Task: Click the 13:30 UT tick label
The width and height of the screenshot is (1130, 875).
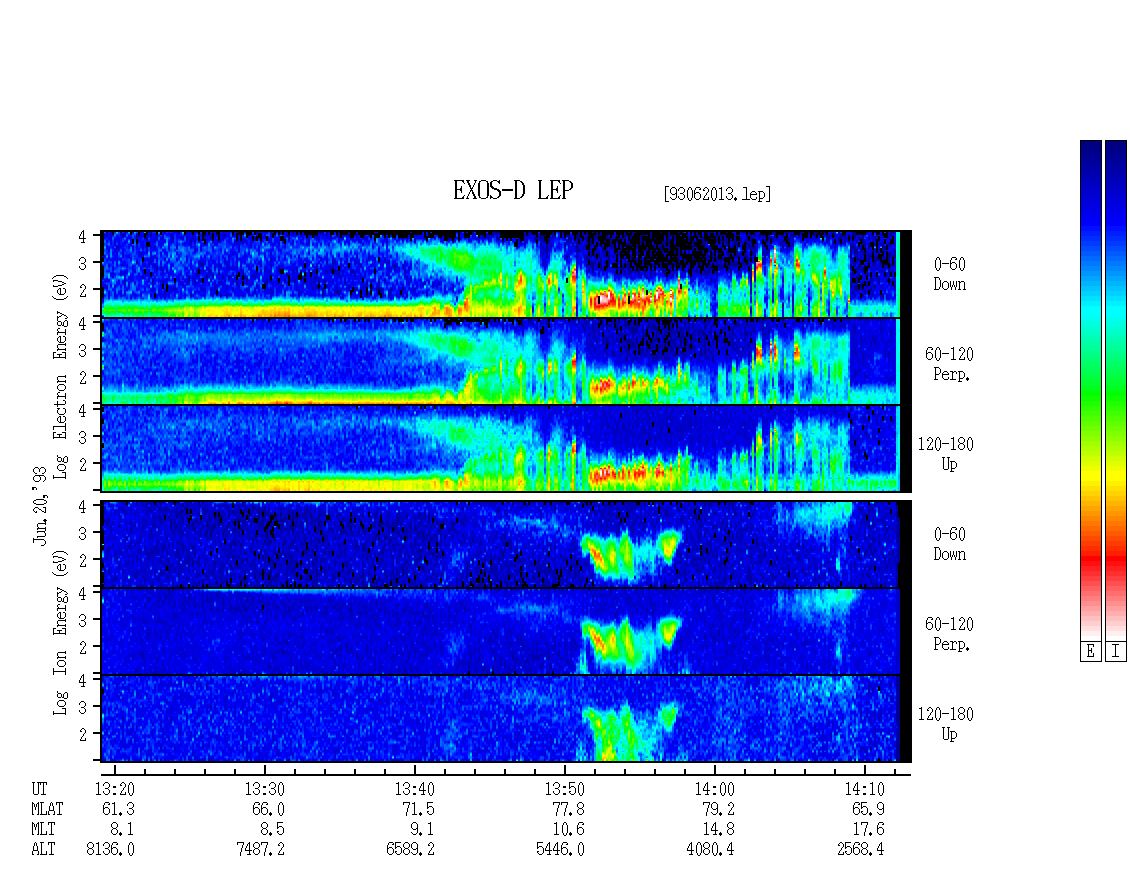Action: click(264, 789)
